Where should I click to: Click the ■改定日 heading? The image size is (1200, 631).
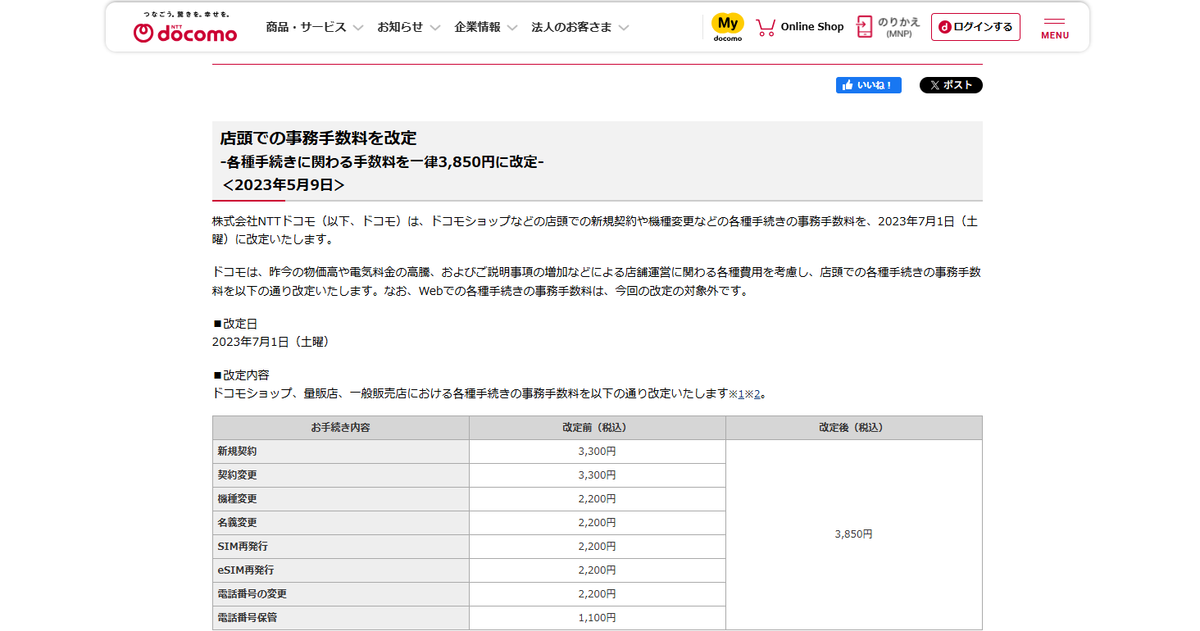[x=235, y=324]
